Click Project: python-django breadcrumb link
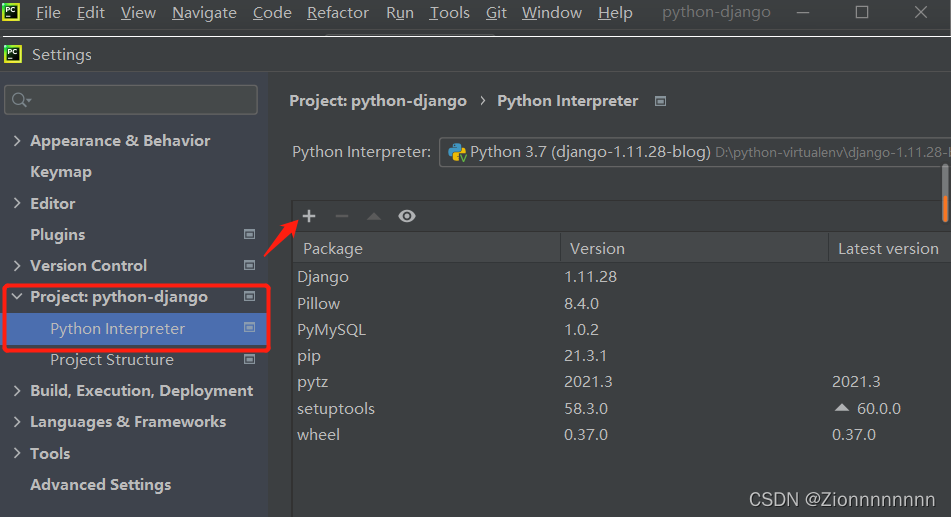Image resolution: width=951 pixels, height=517 pixels. click(x=378, y=101)
